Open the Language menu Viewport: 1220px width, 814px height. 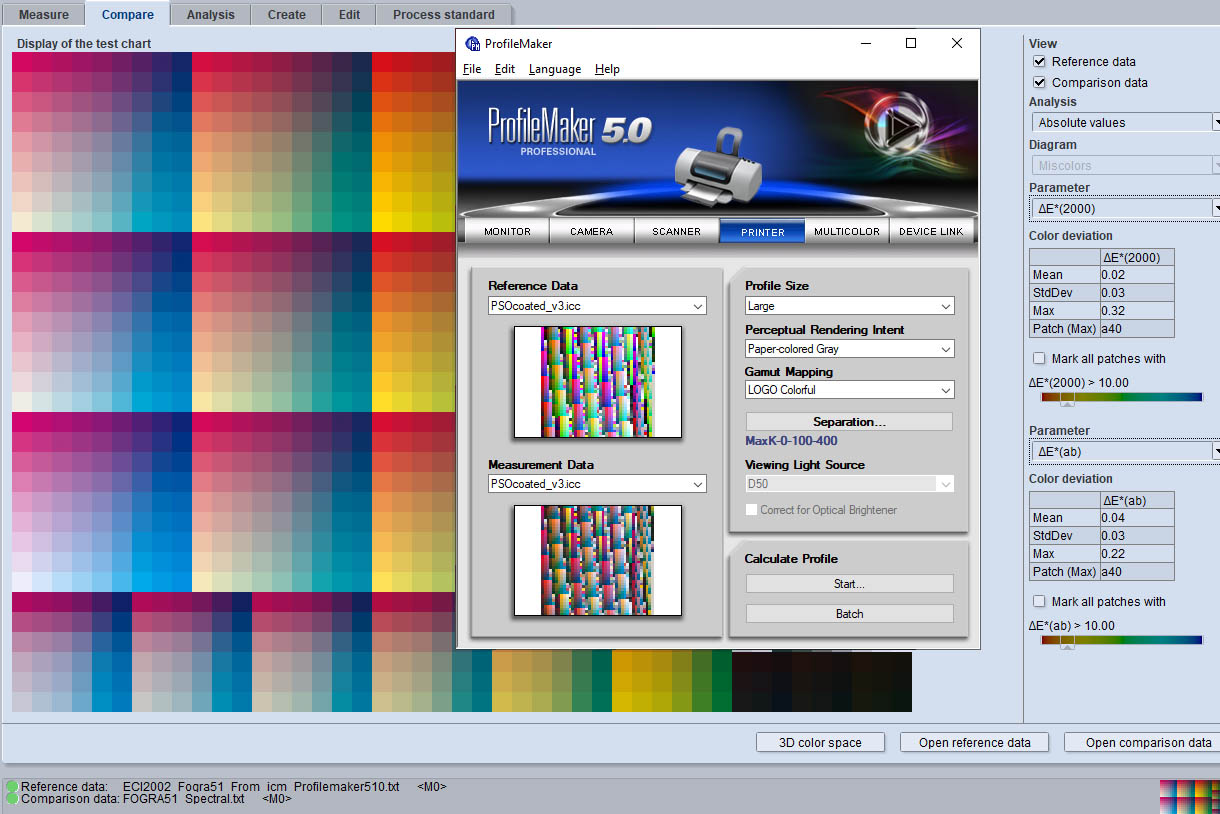[x=554, y=69]
